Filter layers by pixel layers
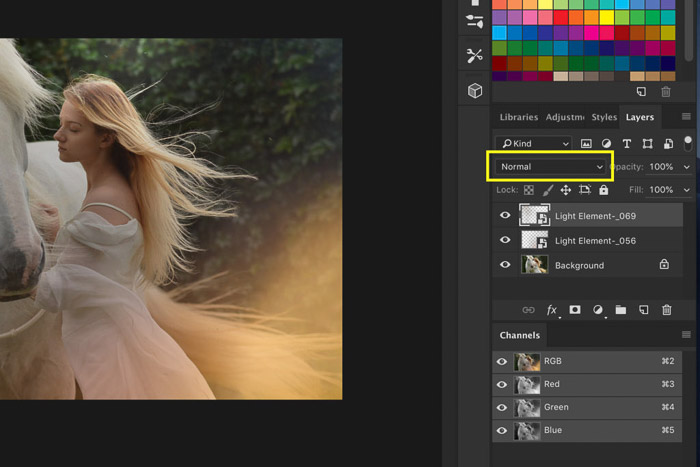700x467 pixels. coord(586,143)
